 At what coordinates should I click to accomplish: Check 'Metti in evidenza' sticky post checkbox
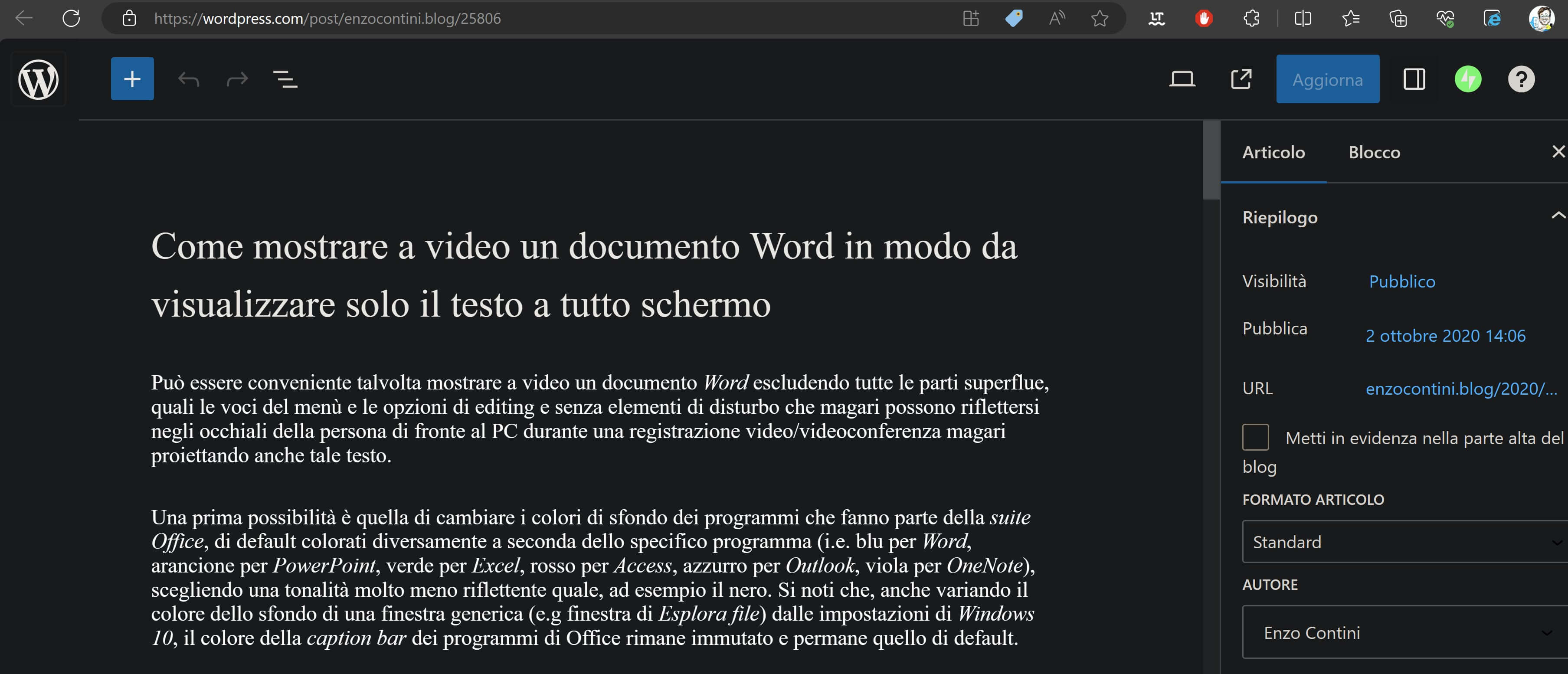click(1255, 437)
